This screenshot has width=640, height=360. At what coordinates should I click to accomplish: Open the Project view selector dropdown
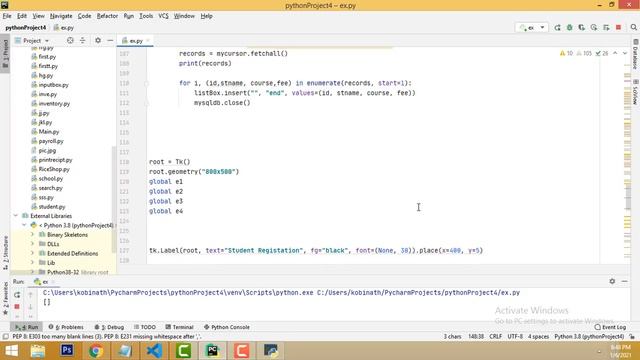tap(32, 40)
